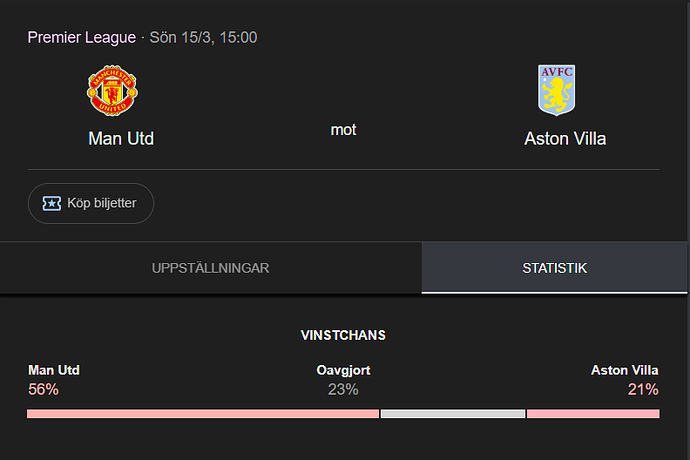Click the 56% Man Utd percentage
The image size is (690, 460).
43,389
